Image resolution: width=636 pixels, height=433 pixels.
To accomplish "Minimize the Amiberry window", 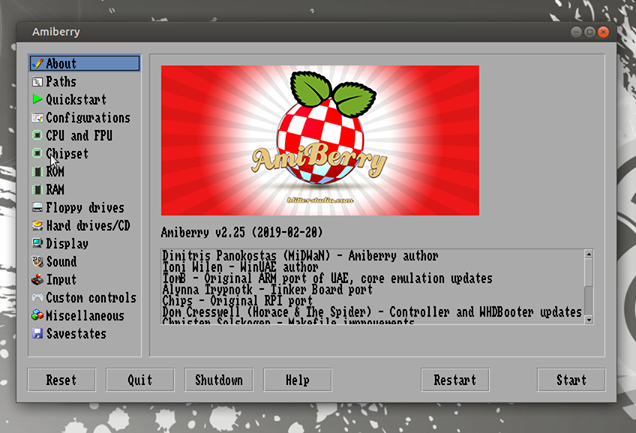I will (576, 32).
